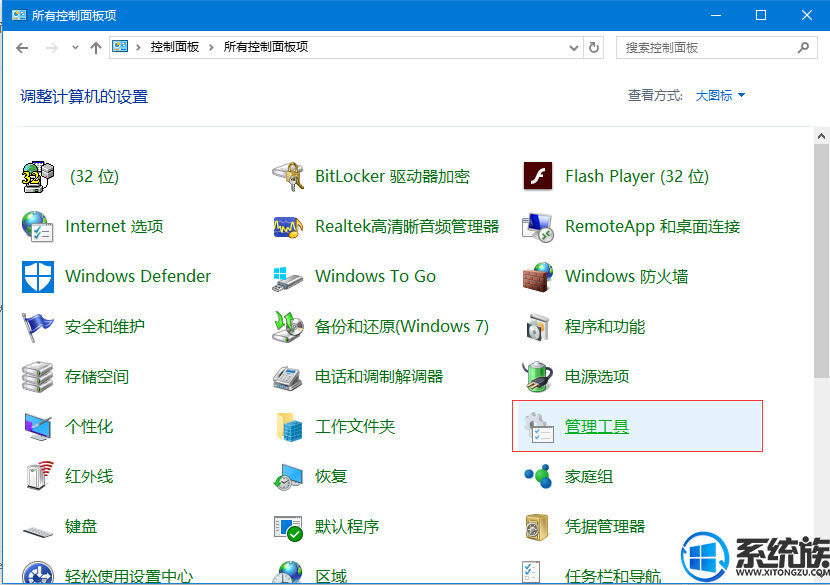Open the recent locations dropdown arrow
This screenshot has width=830, height=585.
coord(75,48)
